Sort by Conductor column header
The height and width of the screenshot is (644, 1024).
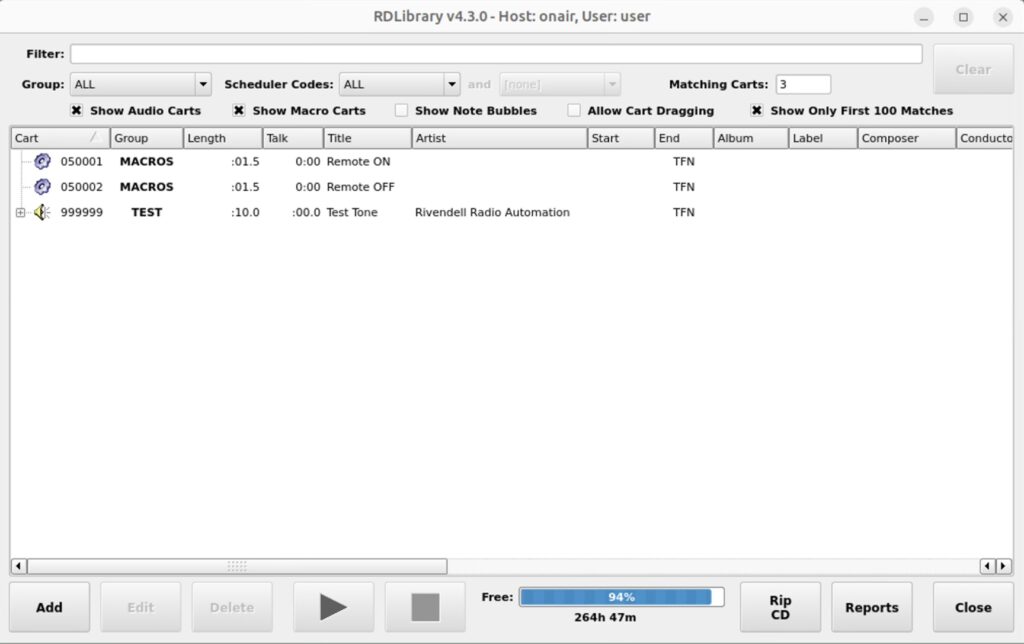coord(985,138)
